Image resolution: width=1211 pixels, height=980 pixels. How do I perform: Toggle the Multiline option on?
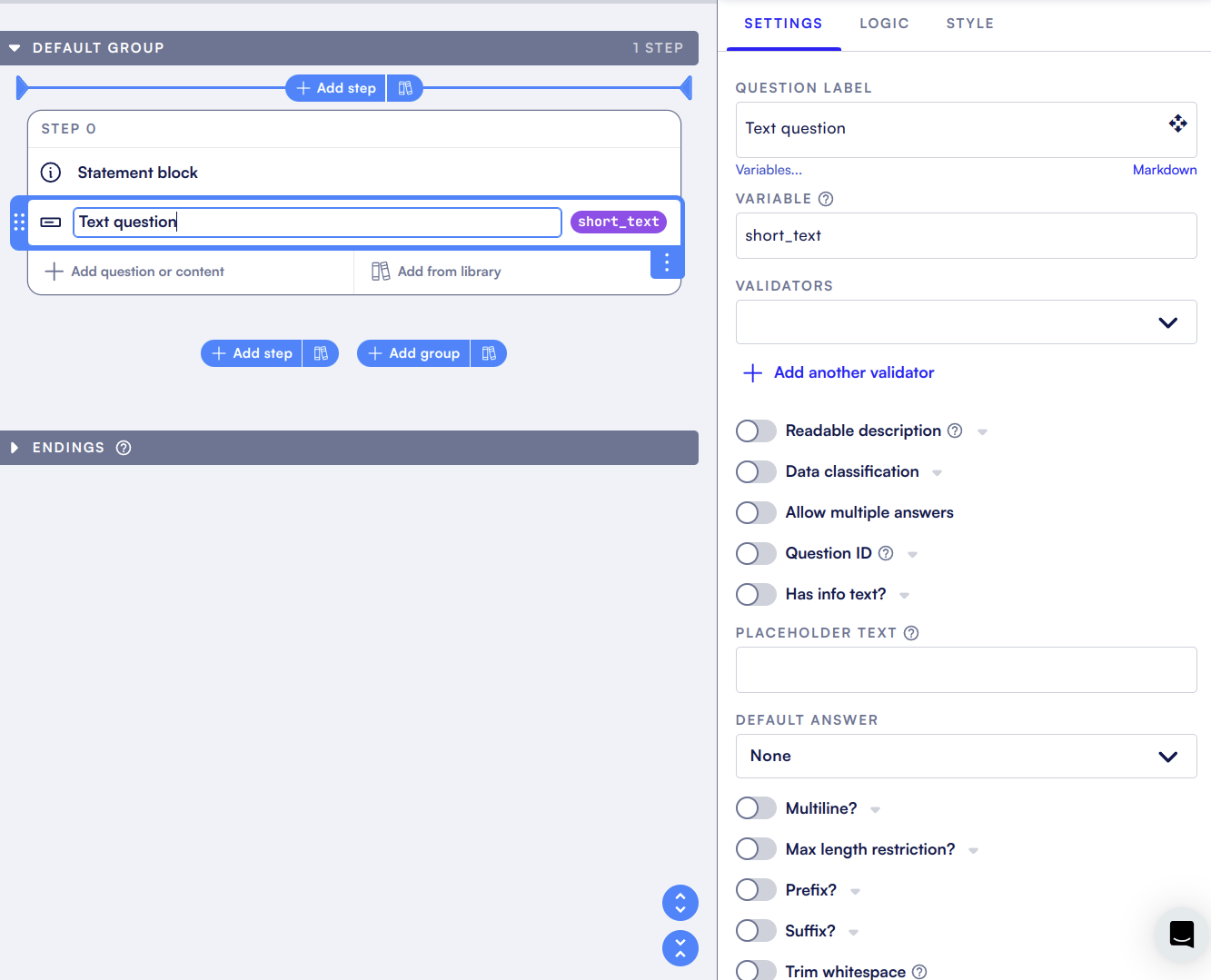[x=756, y=808]
